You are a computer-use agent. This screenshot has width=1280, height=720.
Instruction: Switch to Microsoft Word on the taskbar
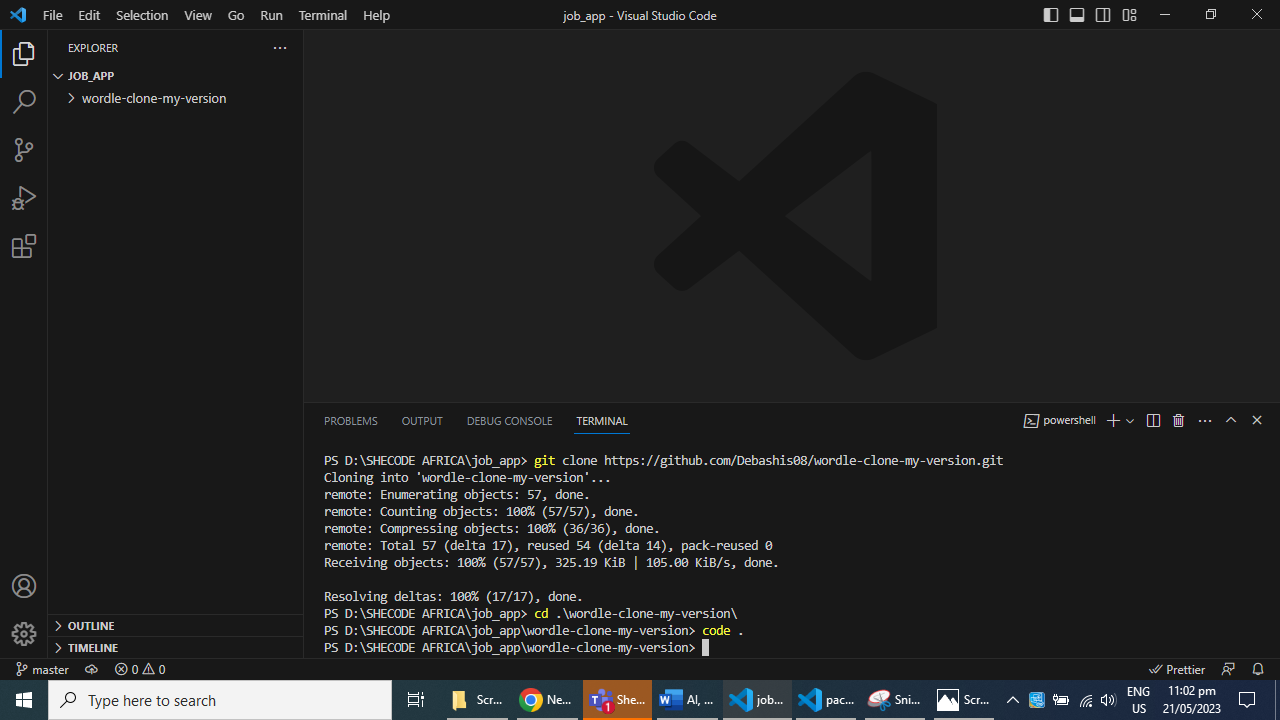(x=686, y=700)
